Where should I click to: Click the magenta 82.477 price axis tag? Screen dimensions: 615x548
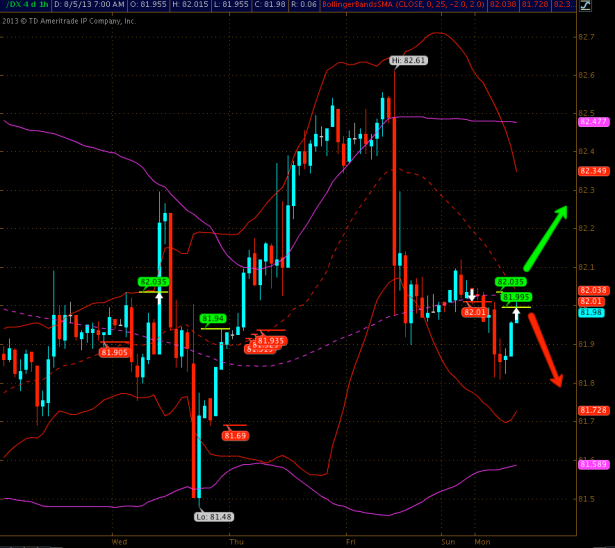(x=593, y=122)
